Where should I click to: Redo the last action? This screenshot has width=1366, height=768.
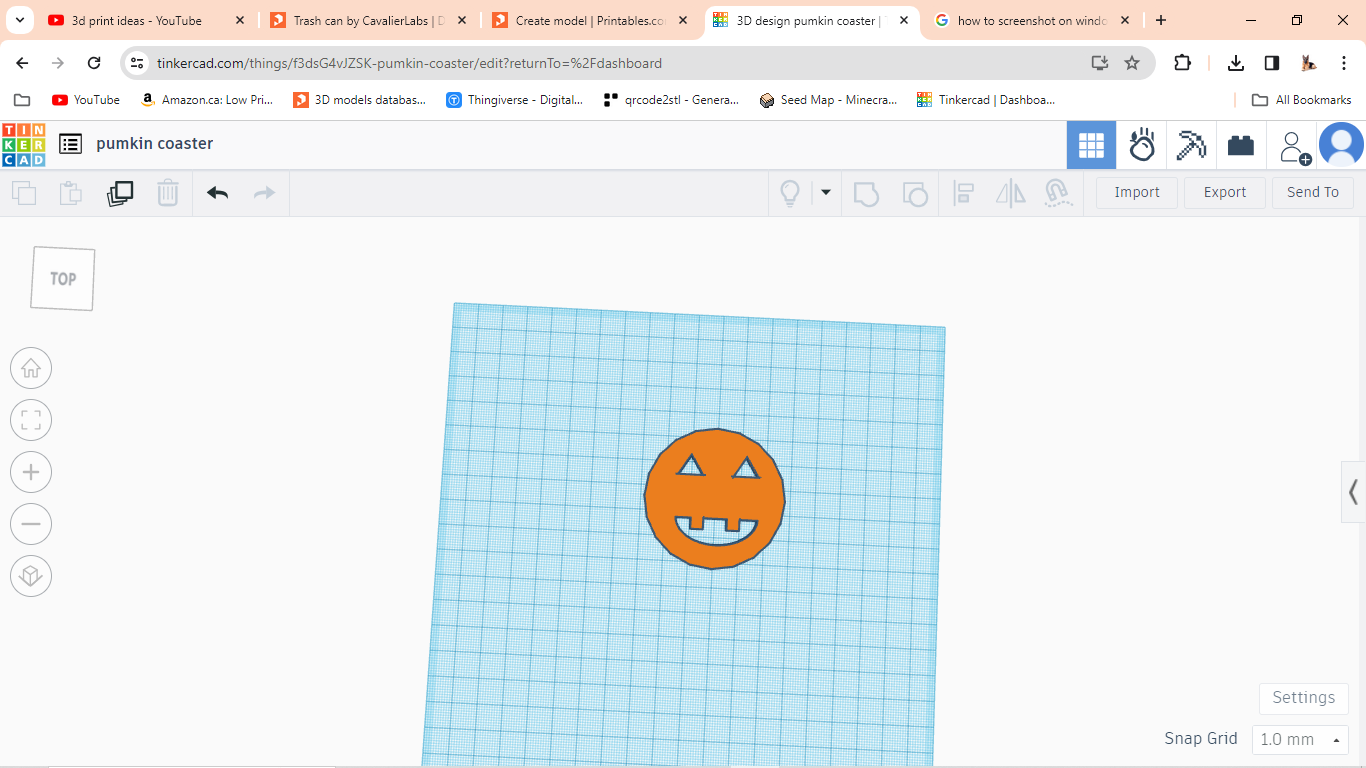(x=264, y=193)
